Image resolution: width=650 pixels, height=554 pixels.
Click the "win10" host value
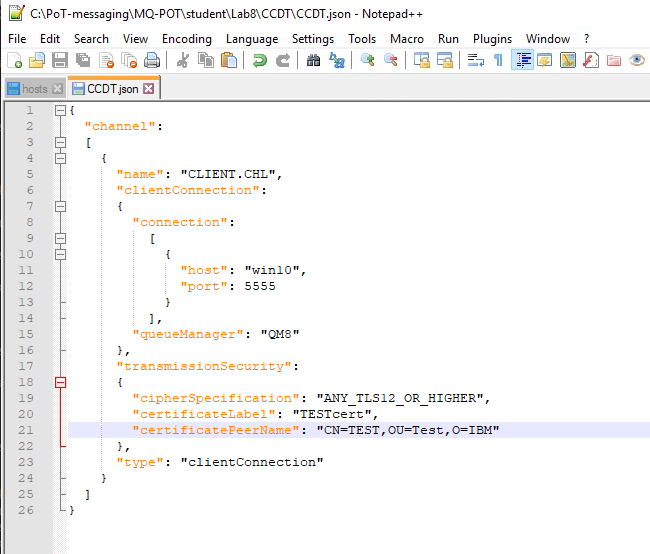(272, 270)
